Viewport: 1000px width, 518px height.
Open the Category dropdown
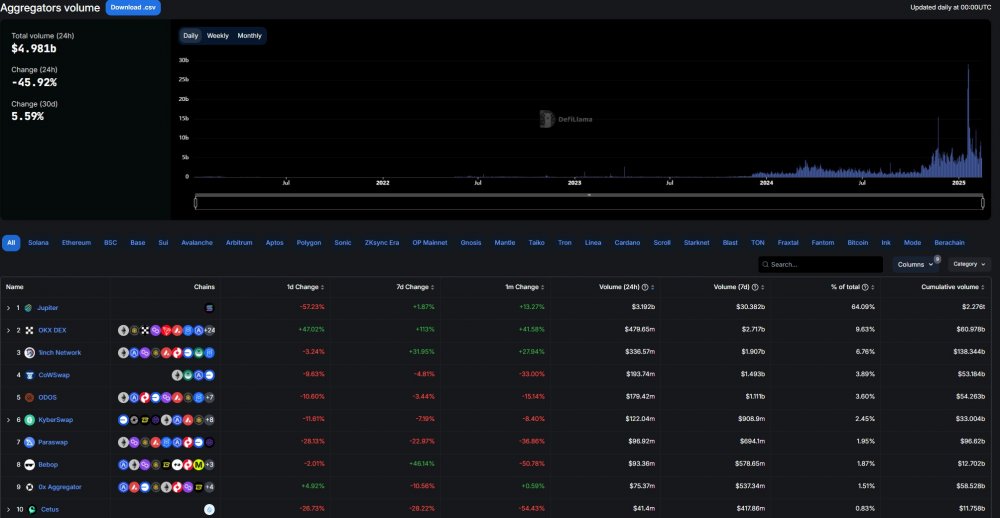tap(969, 264)
